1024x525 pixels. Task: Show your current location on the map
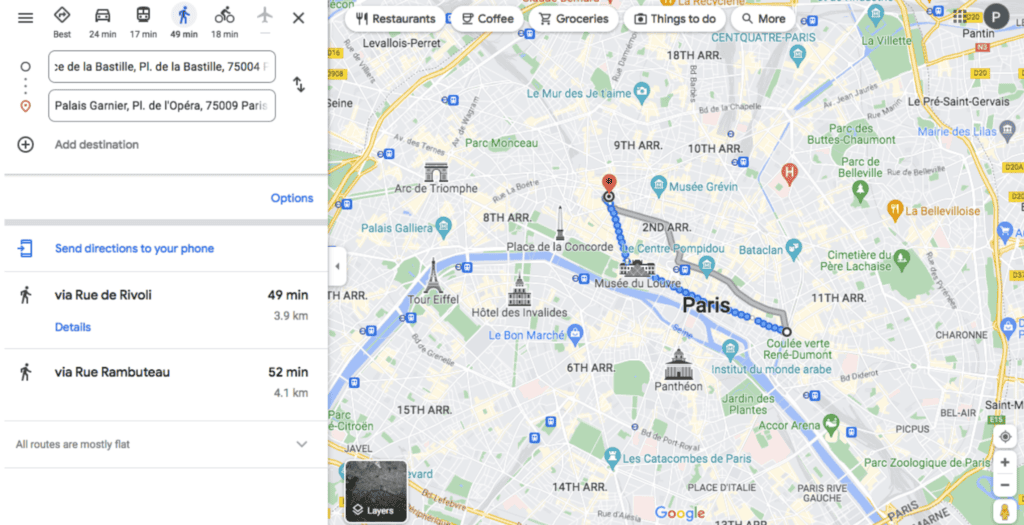(1005, 437)
